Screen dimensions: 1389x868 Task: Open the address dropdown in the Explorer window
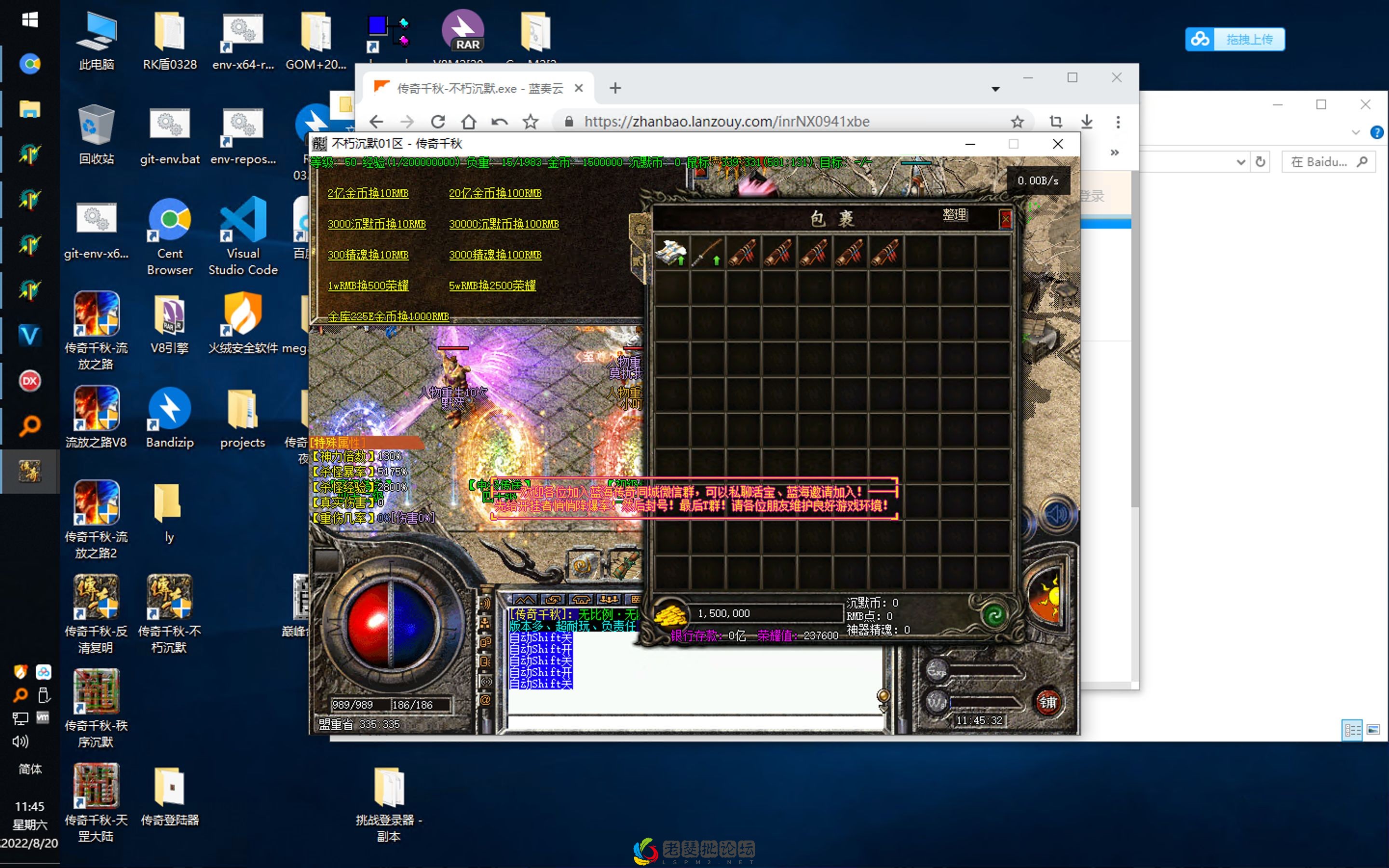pos(1240,163)
